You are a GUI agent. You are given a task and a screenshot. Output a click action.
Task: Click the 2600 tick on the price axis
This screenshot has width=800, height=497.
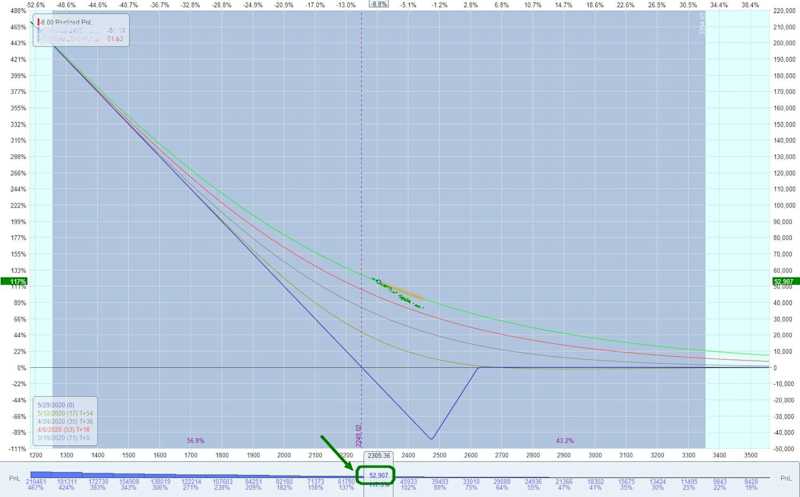tap(470, 455)
